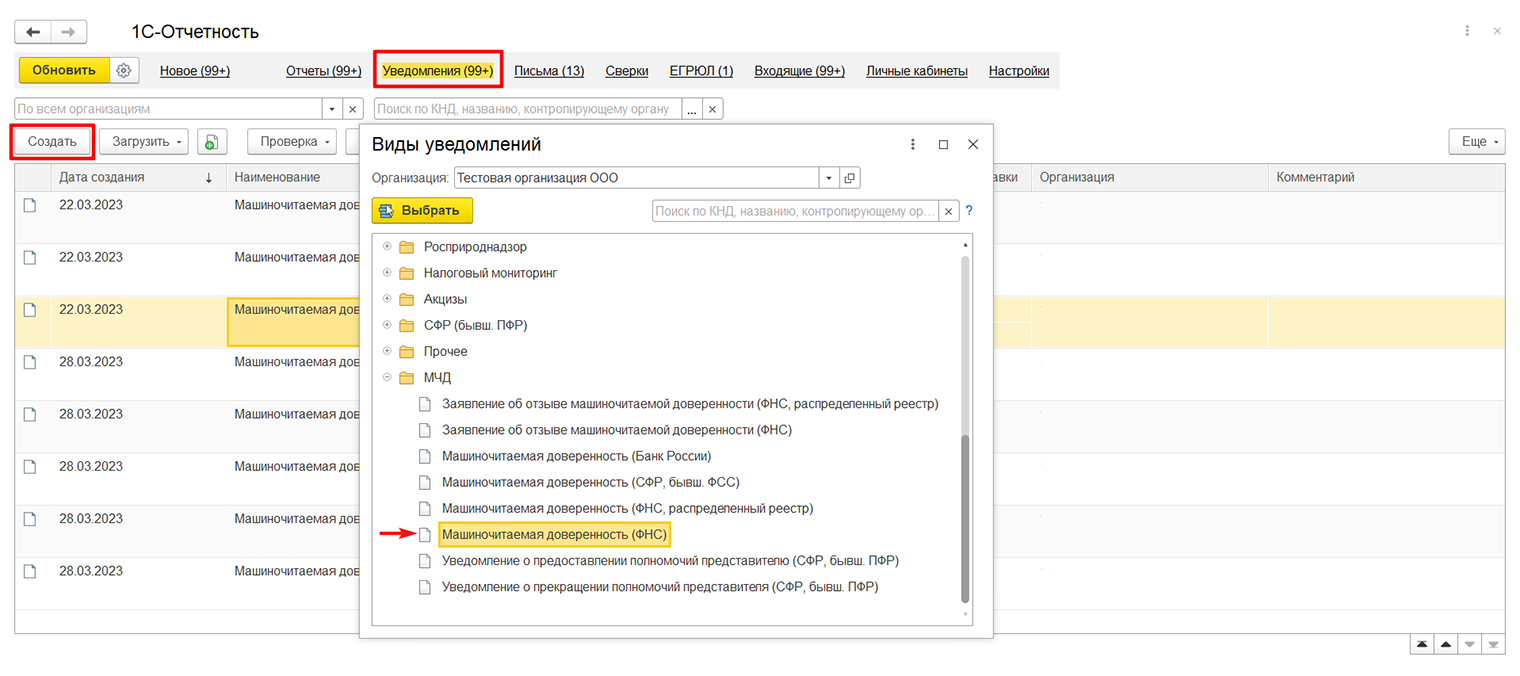This screenshot has height=676, width=1520.
Task: Open the Тестовая организация ООО dropdown
Action: tap(828, 178)
